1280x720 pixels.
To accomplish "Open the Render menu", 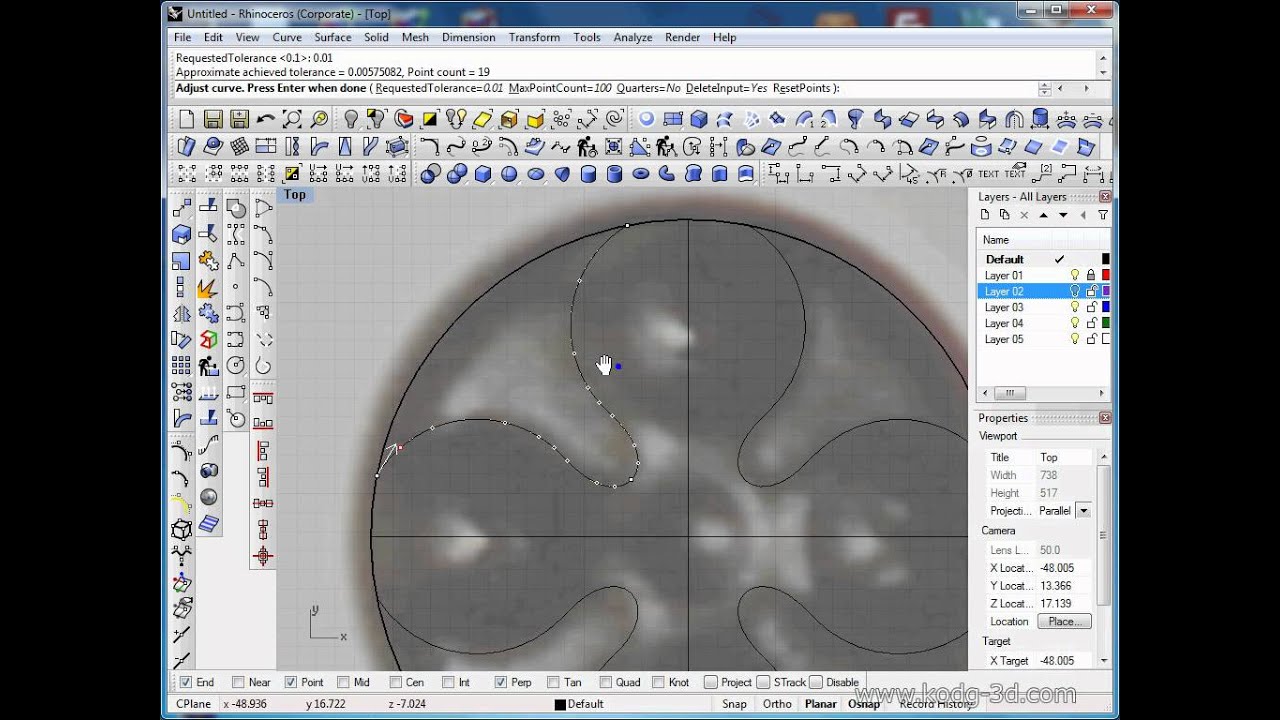I will (x=683, y=37).
